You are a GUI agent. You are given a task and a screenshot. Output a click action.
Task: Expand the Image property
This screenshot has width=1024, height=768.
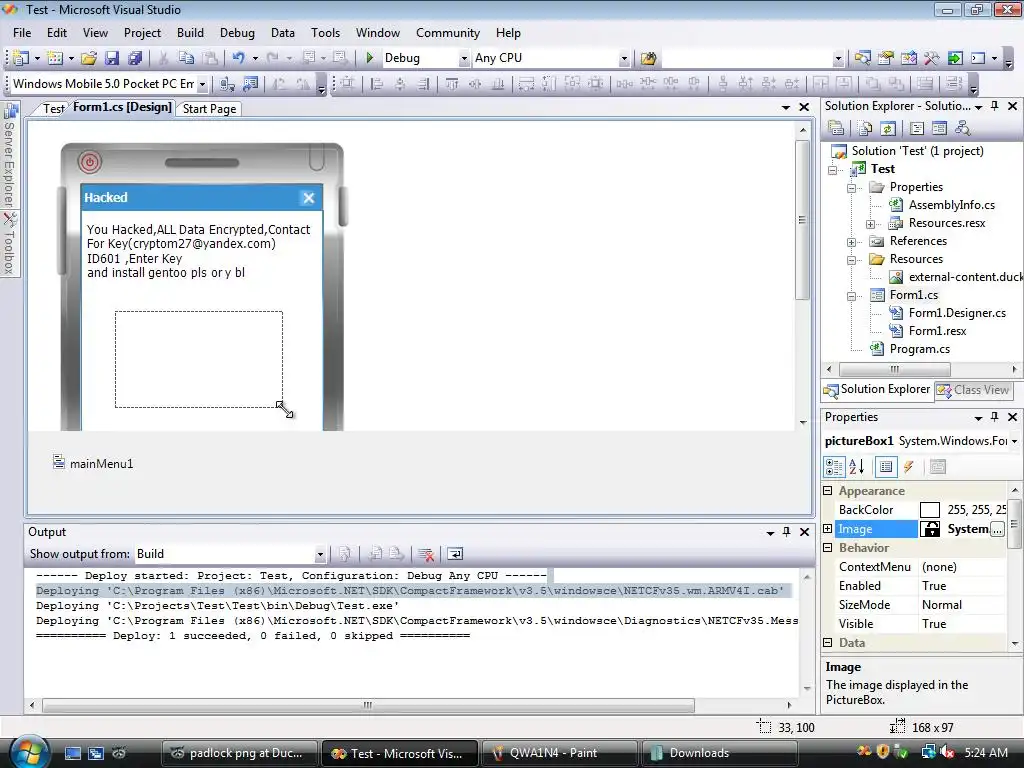click(828, 528)
